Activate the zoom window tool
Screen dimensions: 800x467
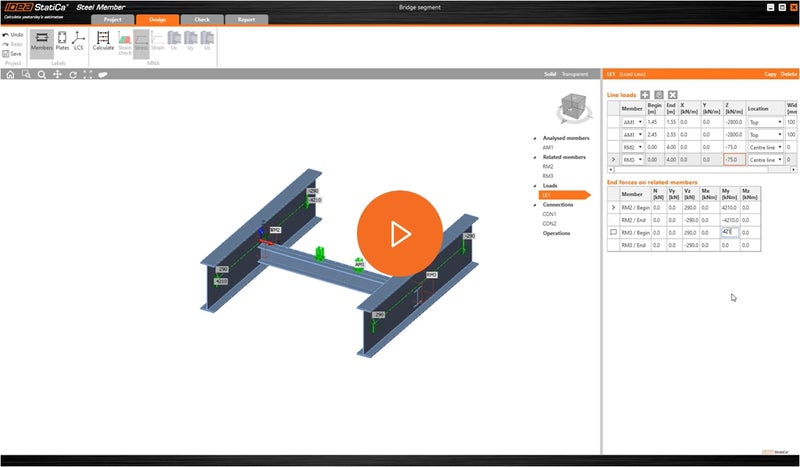pyautogui.click(x=26, y=75)
